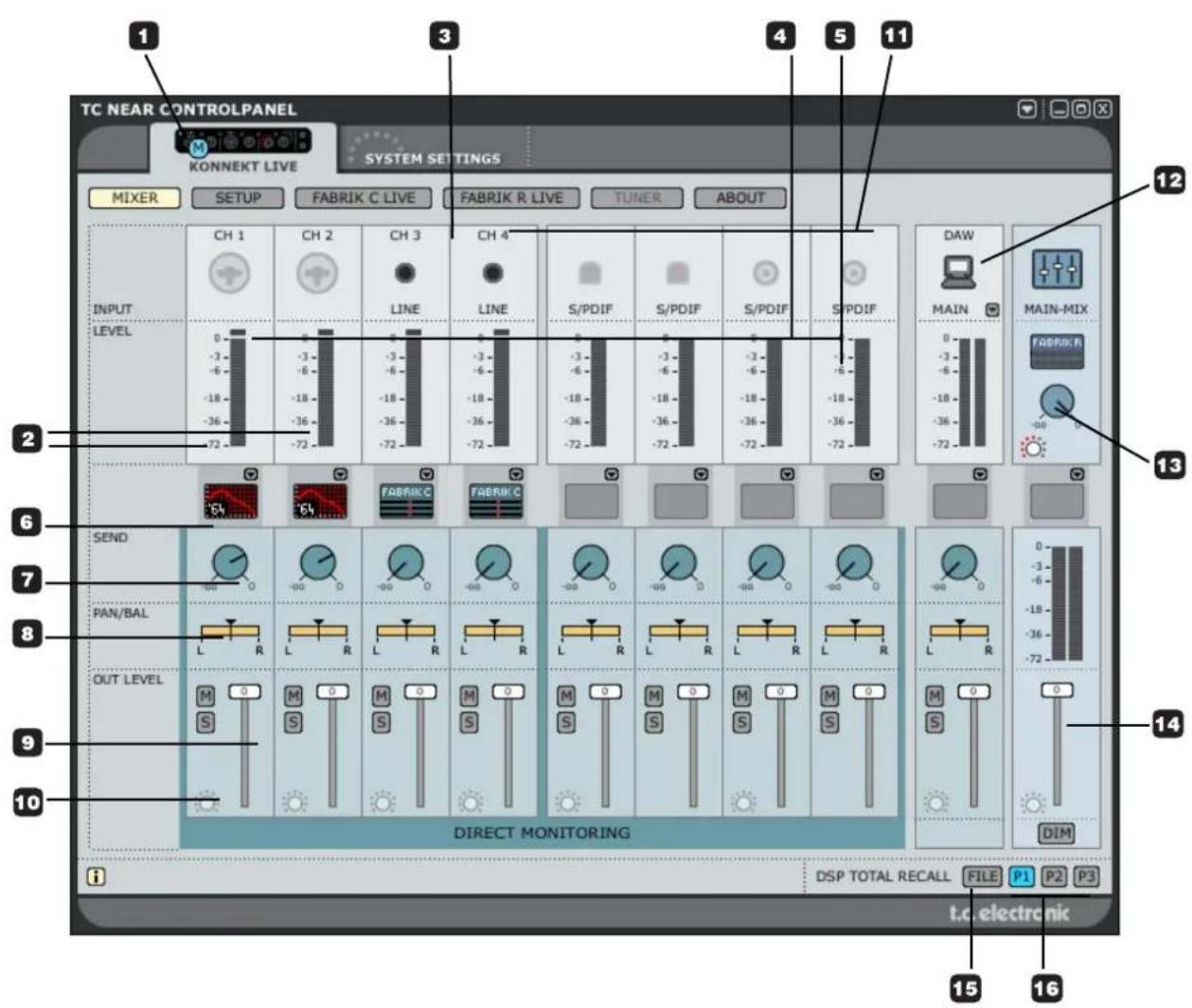Open DSP Total Recall FILE button

tap(982, 876)
